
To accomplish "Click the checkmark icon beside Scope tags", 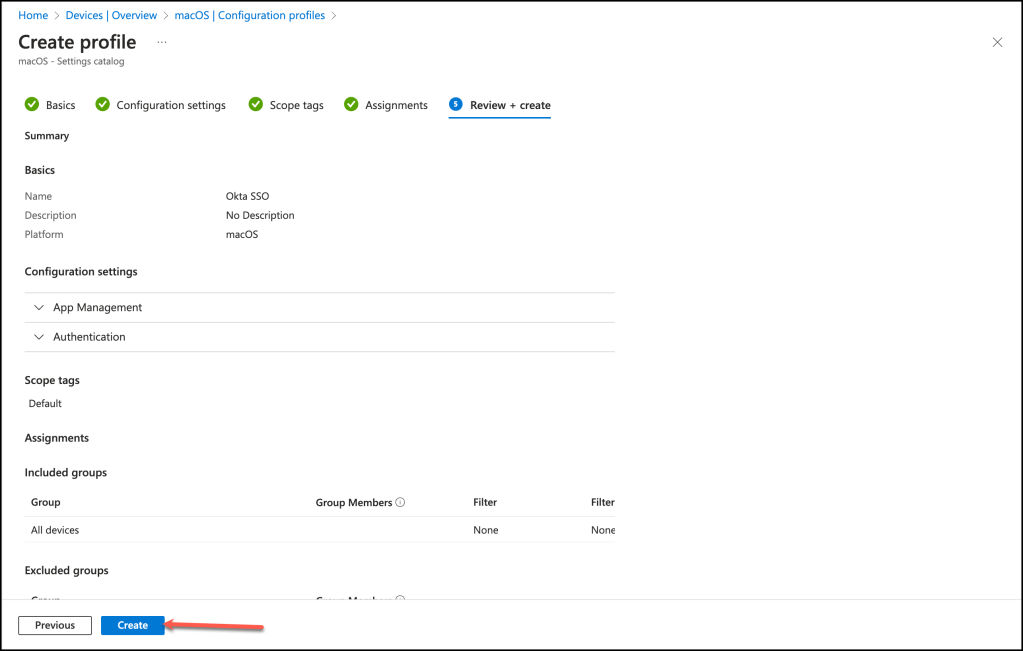I will (256, 104).
